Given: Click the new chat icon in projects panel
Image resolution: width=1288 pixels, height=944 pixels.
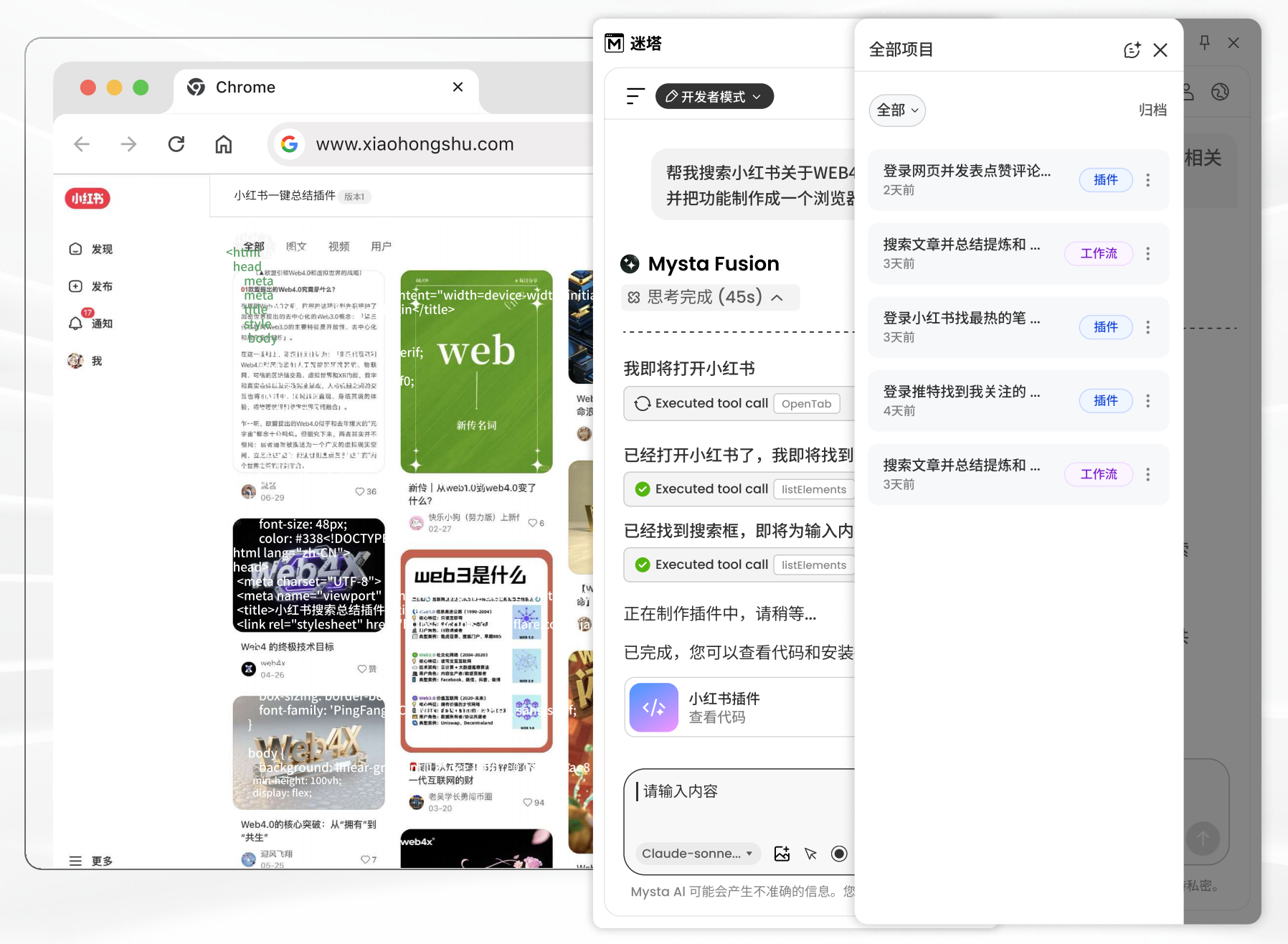Looking at the screenshot, I should click(x=1131, y=50).
